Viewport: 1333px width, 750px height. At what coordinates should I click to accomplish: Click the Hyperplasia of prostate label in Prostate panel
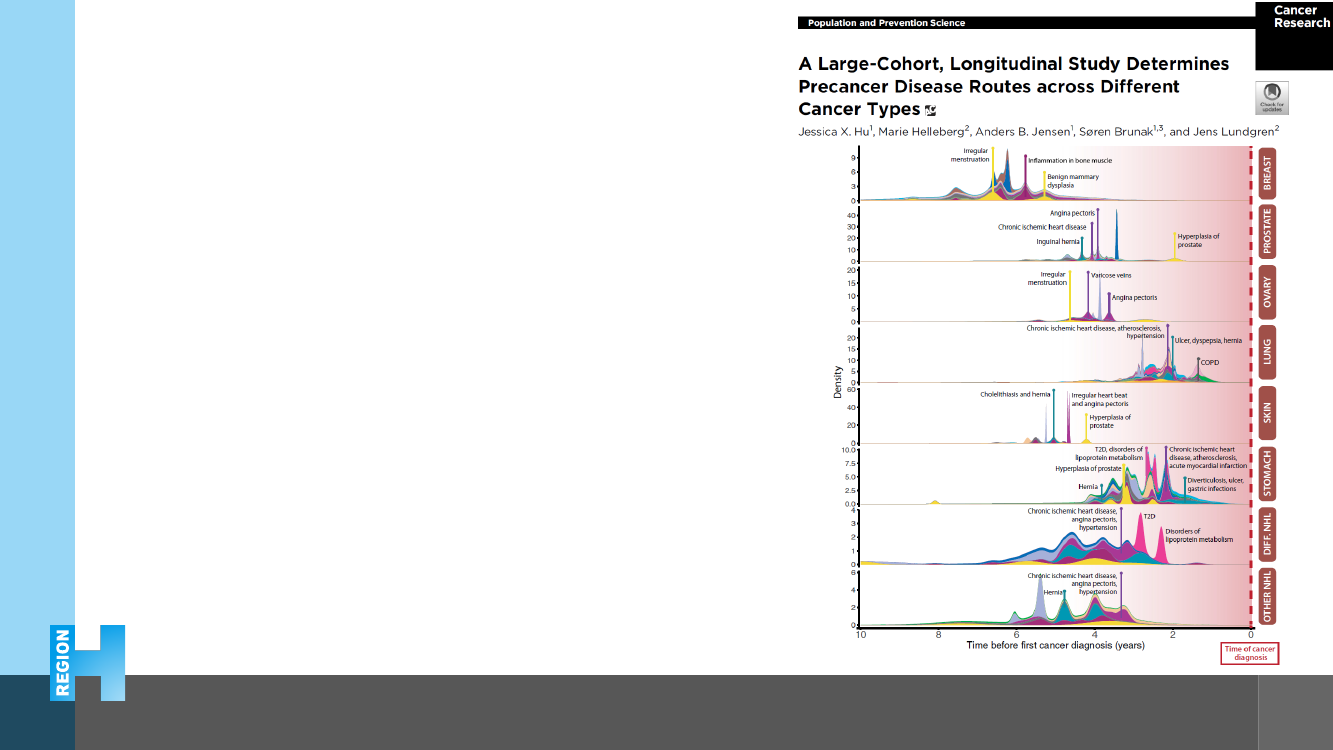click(1198, 240)
